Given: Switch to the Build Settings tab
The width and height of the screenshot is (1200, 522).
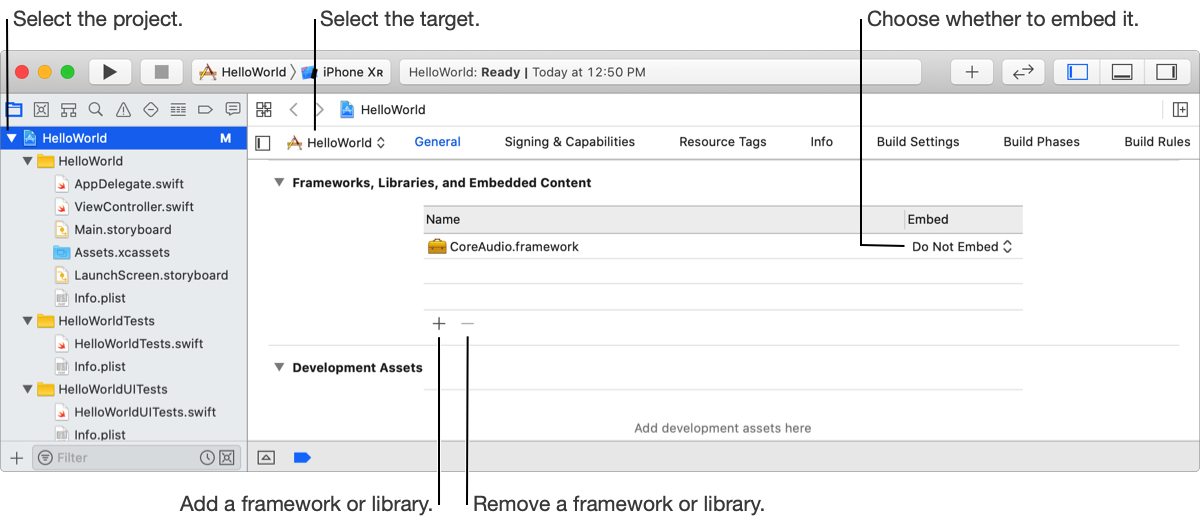Looking at the screenshot, I should [917, 142].
